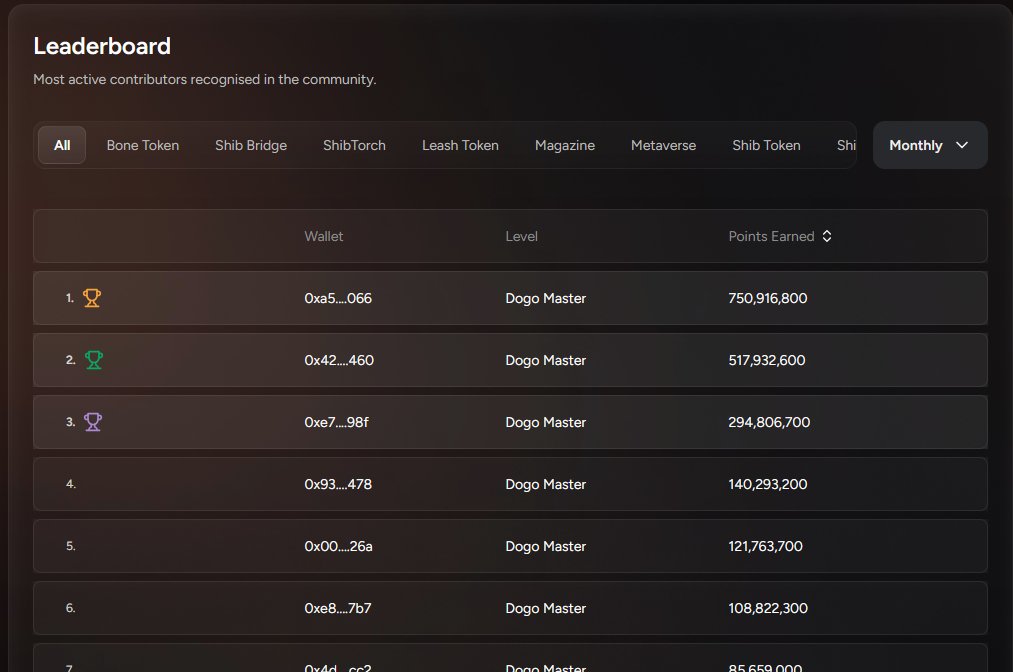Screen dimensions: 1013x672
Task: Click points value 517,932,600
Action: point(767,361)
